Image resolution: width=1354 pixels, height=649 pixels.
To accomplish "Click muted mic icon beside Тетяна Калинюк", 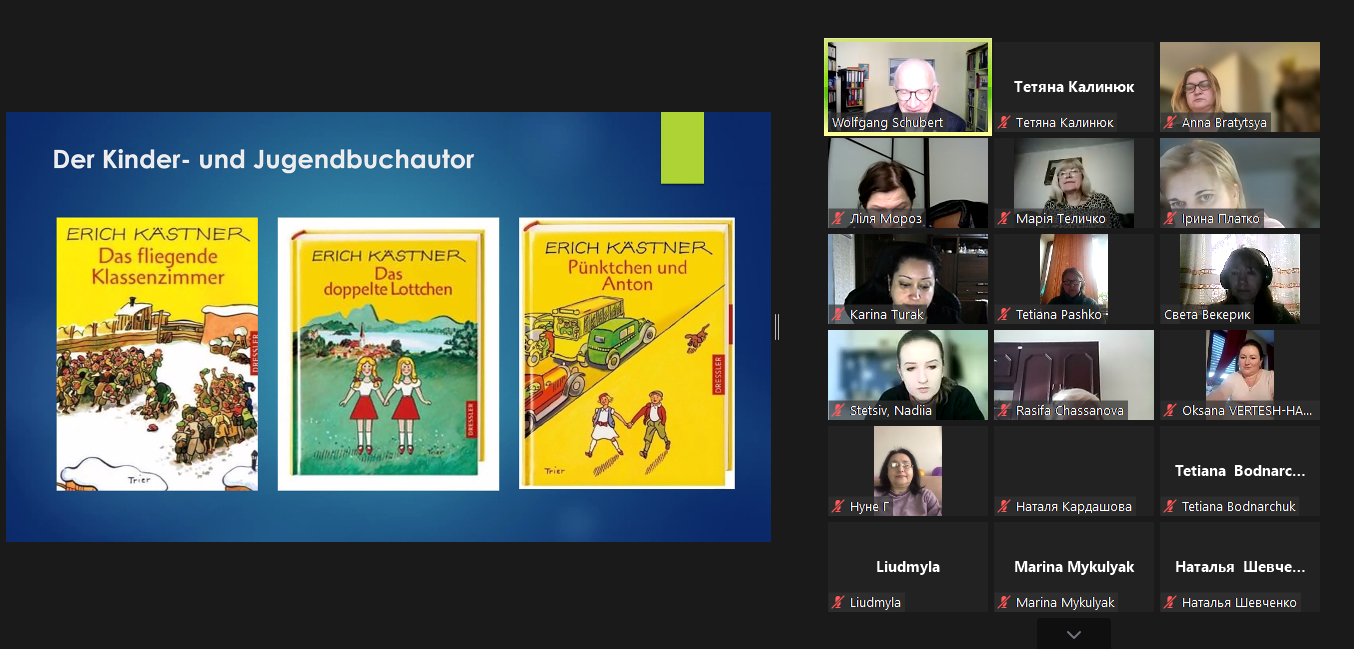I will [x=1005, y=123].
